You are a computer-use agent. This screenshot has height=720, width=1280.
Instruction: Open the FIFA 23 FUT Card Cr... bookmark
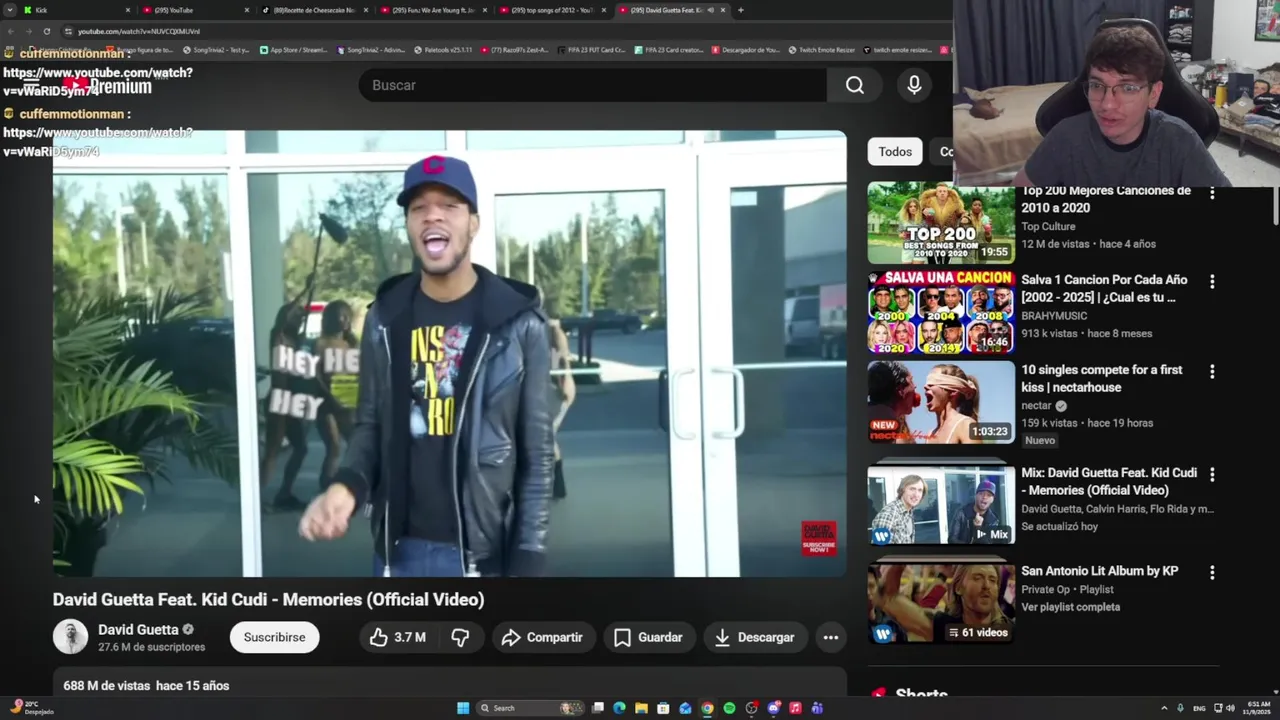point(591,50)
